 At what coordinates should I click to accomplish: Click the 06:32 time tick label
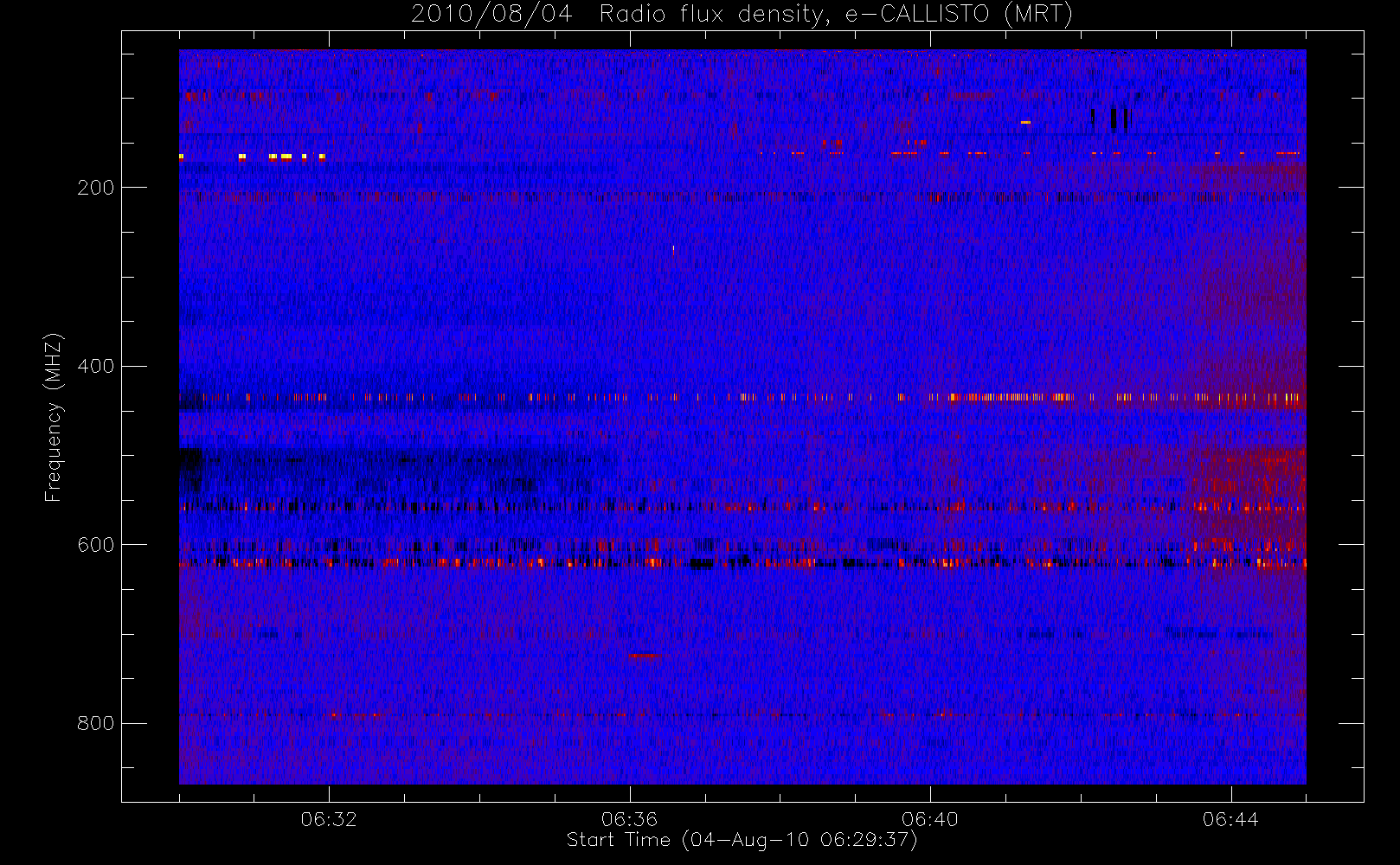(329, 819)
